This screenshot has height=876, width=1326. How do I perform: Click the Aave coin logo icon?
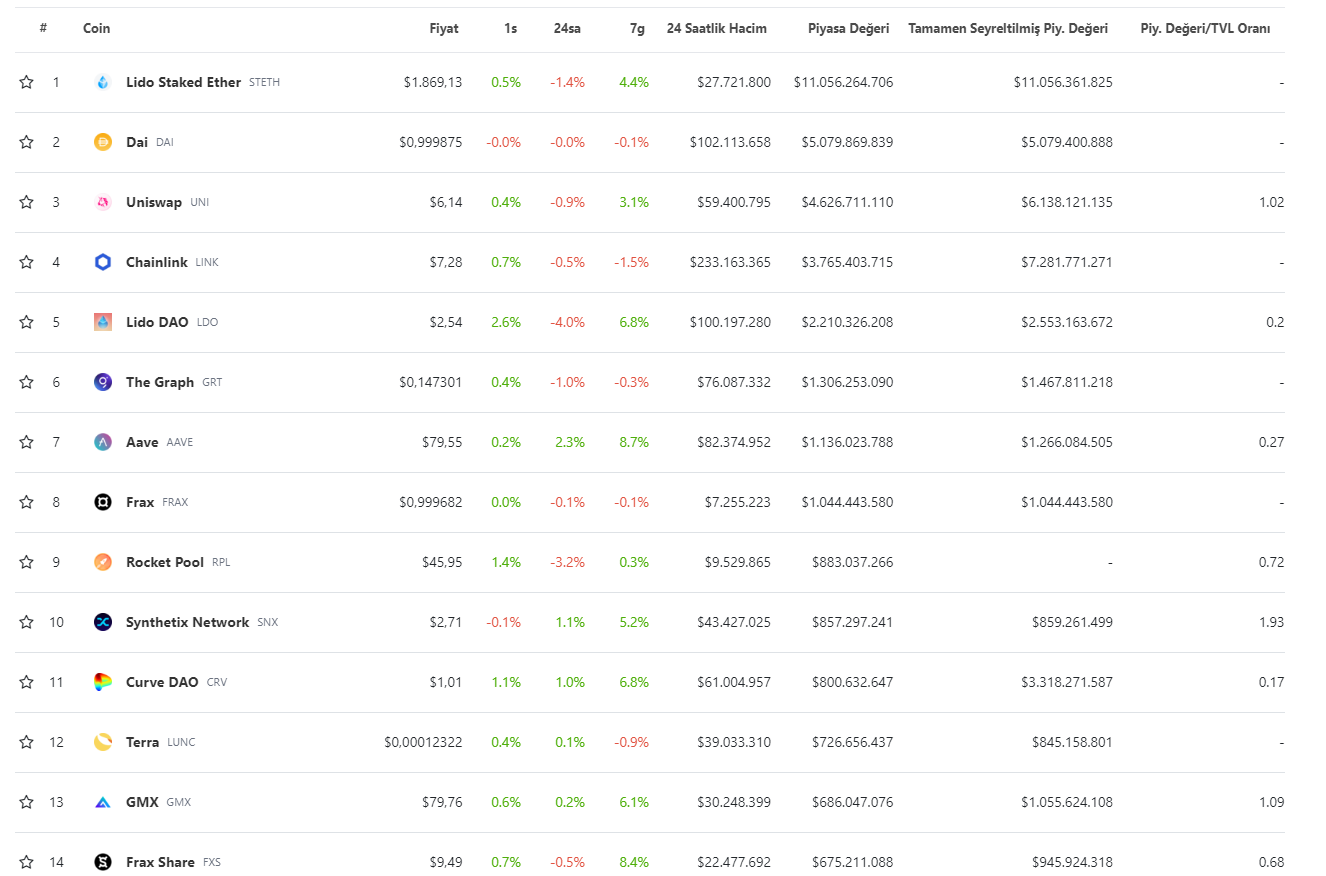(103, 442)
